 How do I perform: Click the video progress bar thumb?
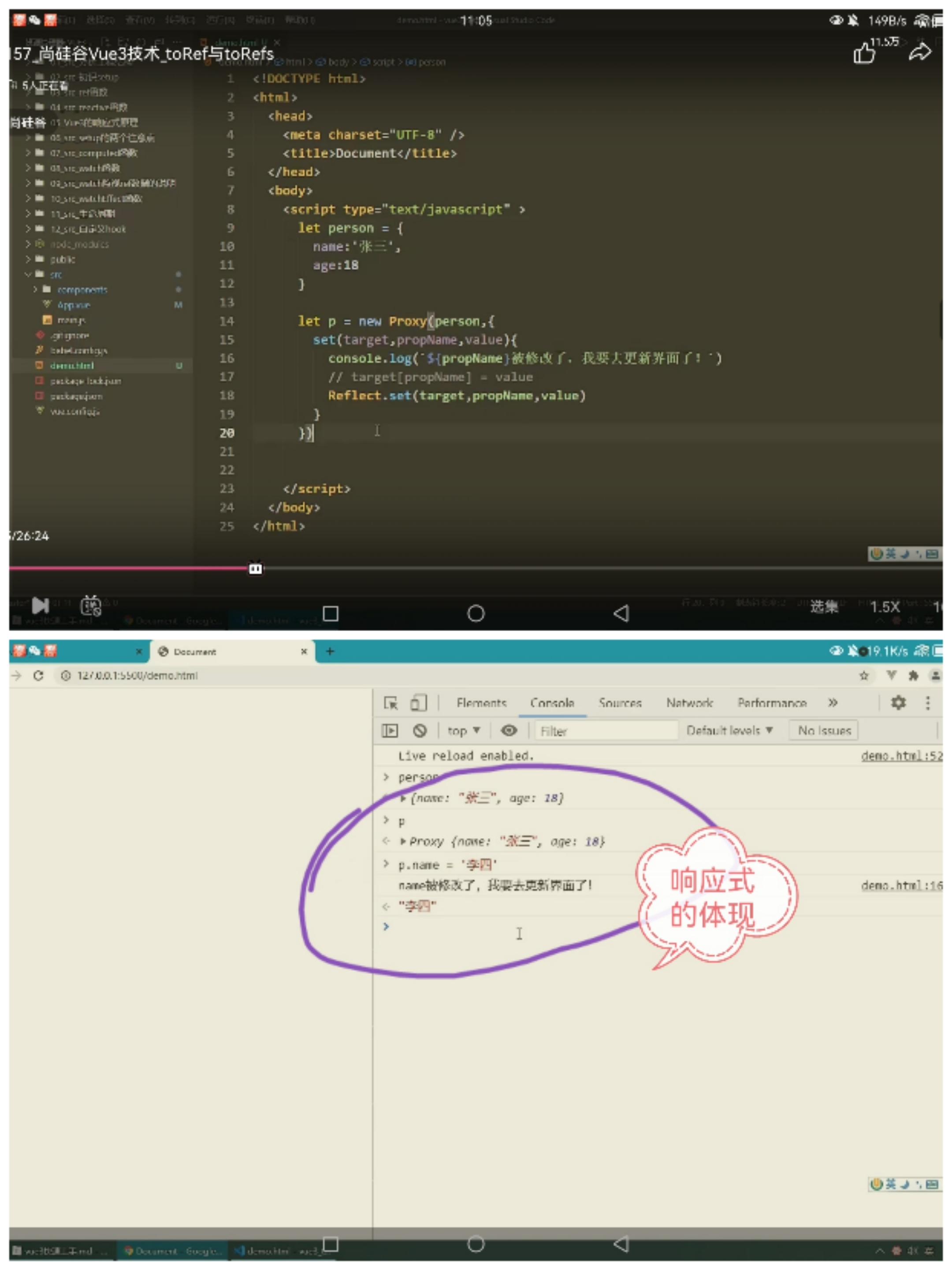(x=256, y=568)
